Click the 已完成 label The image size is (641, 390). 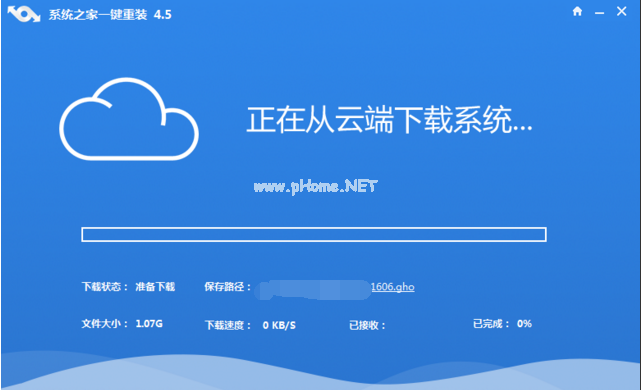tap(491, 324)
